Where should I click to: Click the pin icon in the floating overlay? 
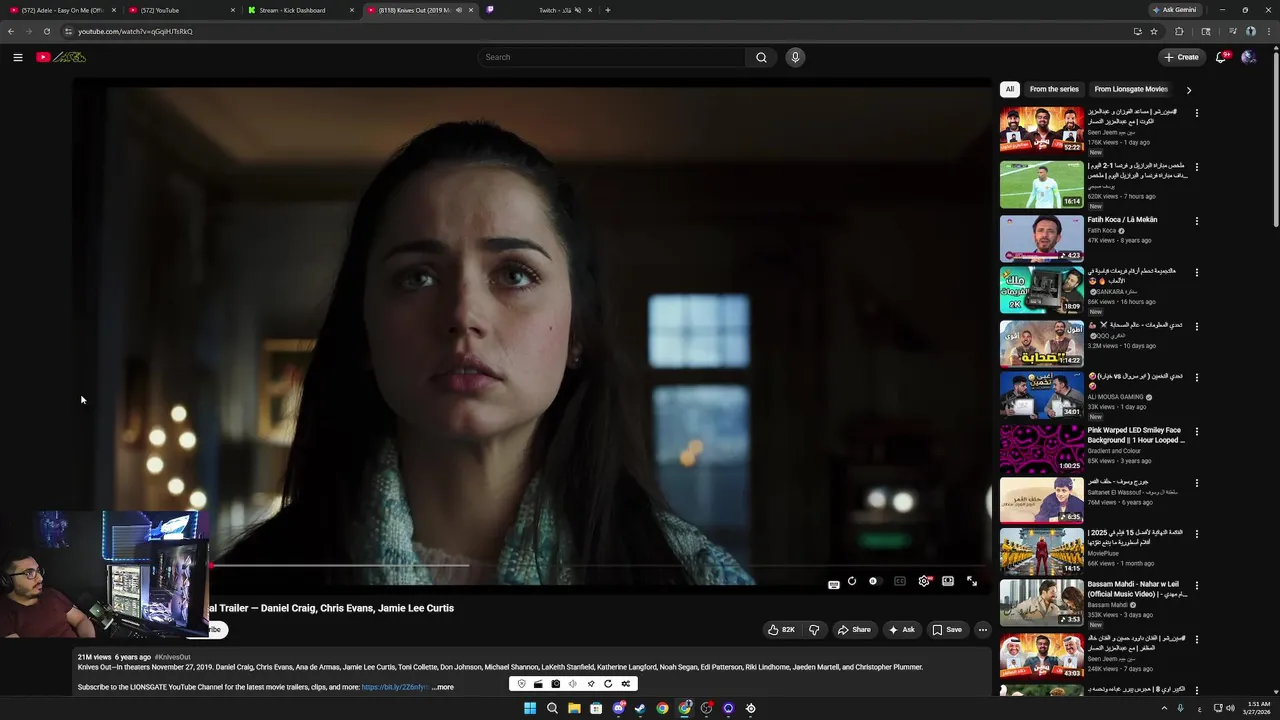[x=591, y=684]
